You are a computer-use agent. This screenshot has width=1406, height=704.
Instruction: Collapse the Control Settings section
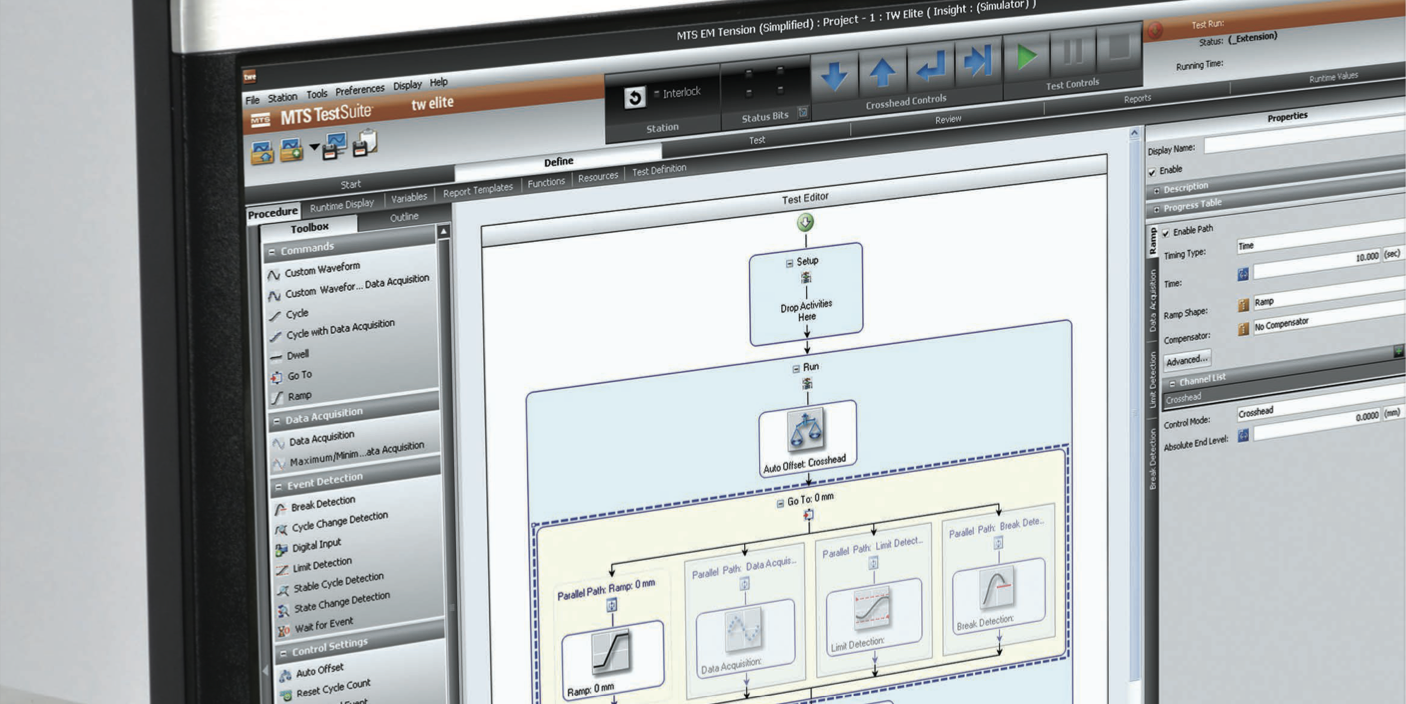(283, 653)
